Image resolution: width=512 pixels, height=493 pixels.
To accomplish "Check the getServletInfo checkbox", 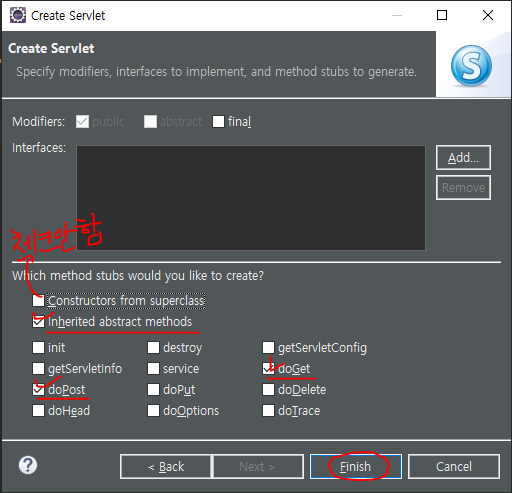I will (38, 369).
